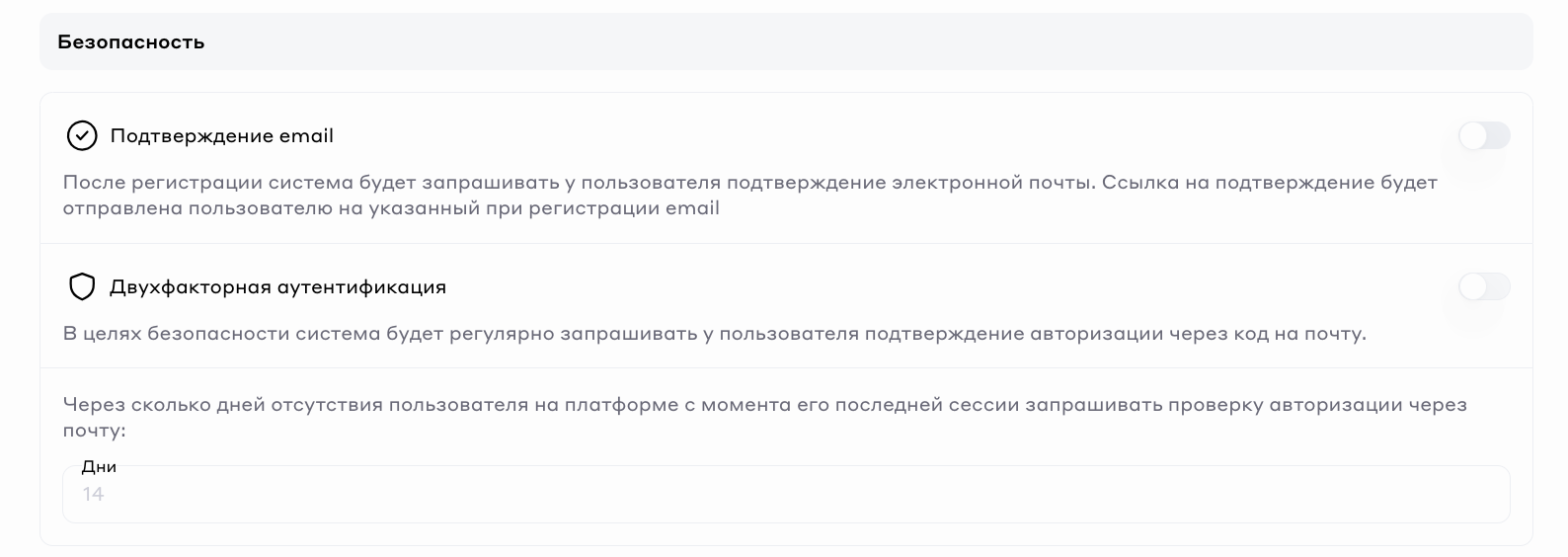The image size is (1568, 557).
Task: Enable the Подтверждение email toggle
Action: click(1483, 136)
